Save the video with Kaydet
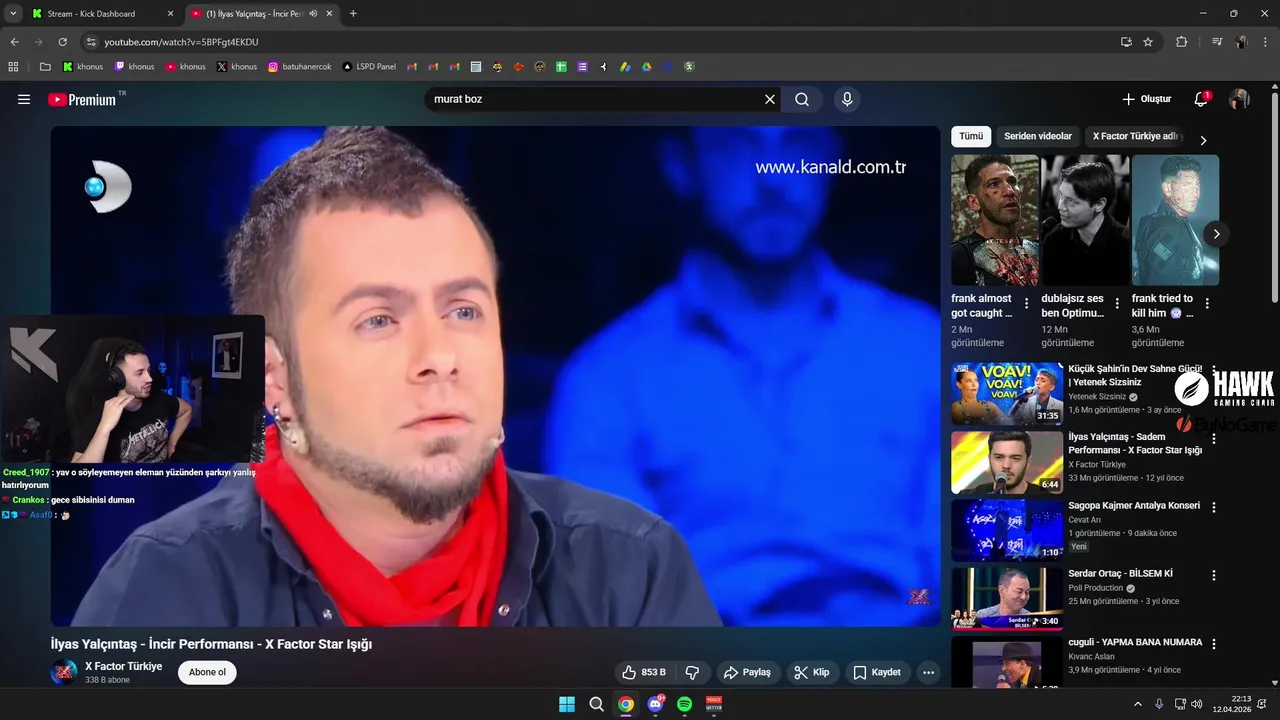1280x720 pixels. coord(877,672)
